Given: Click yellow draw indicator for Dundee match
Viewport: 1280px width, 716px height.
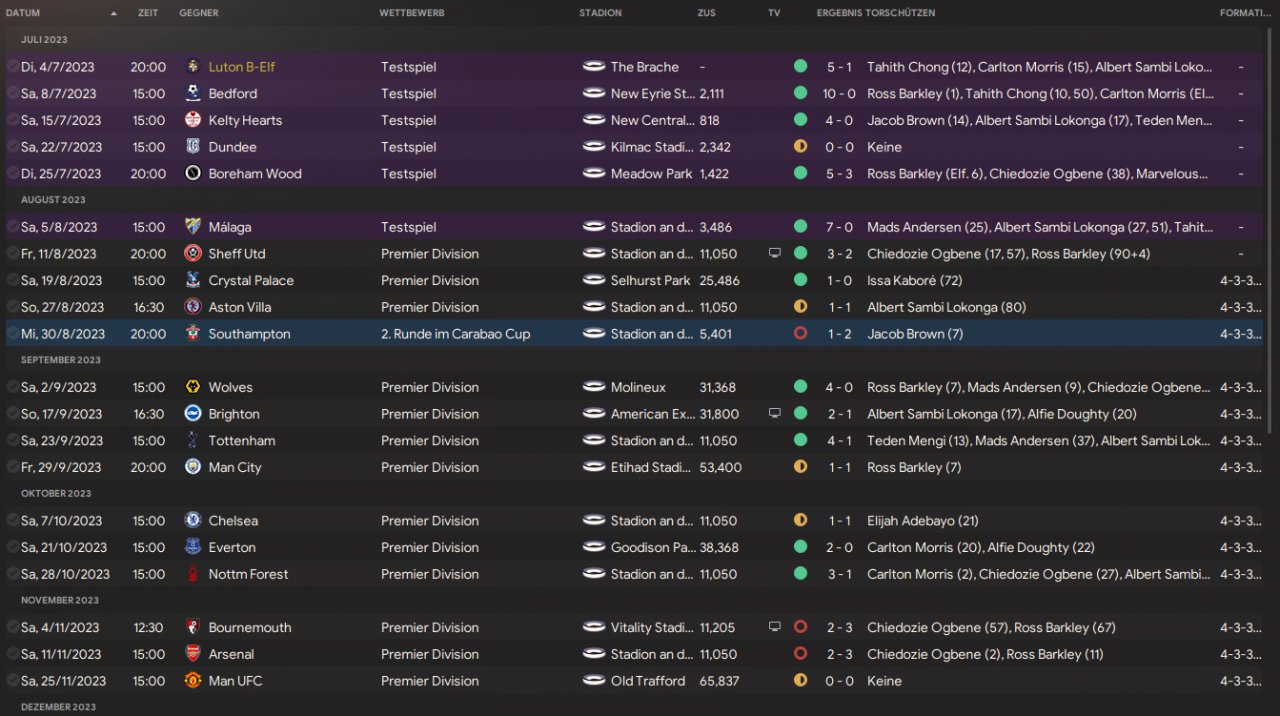Looking at the screenshot, I should pos(800,147).
